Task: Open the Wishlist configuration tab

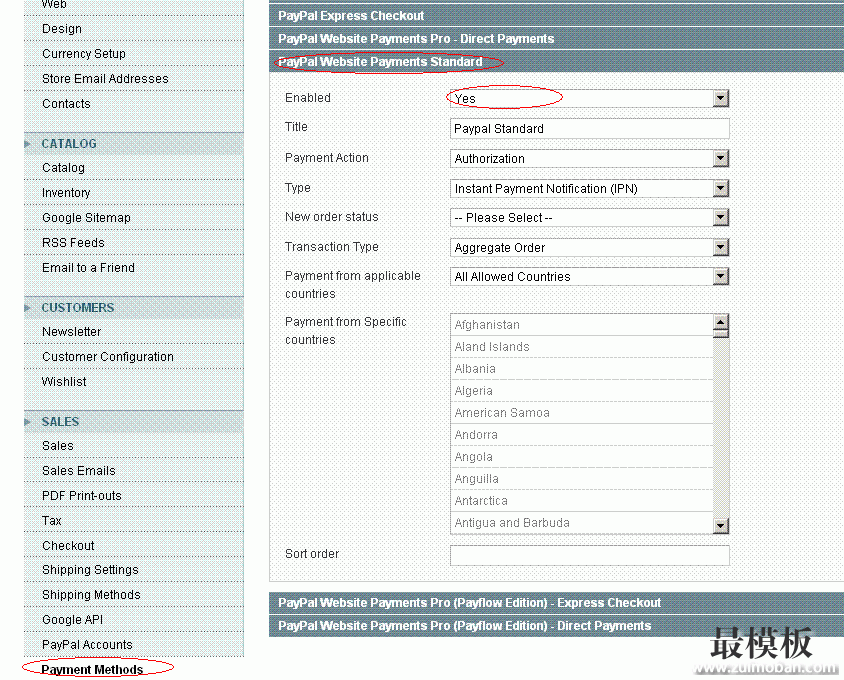Action: pos(134,382)
